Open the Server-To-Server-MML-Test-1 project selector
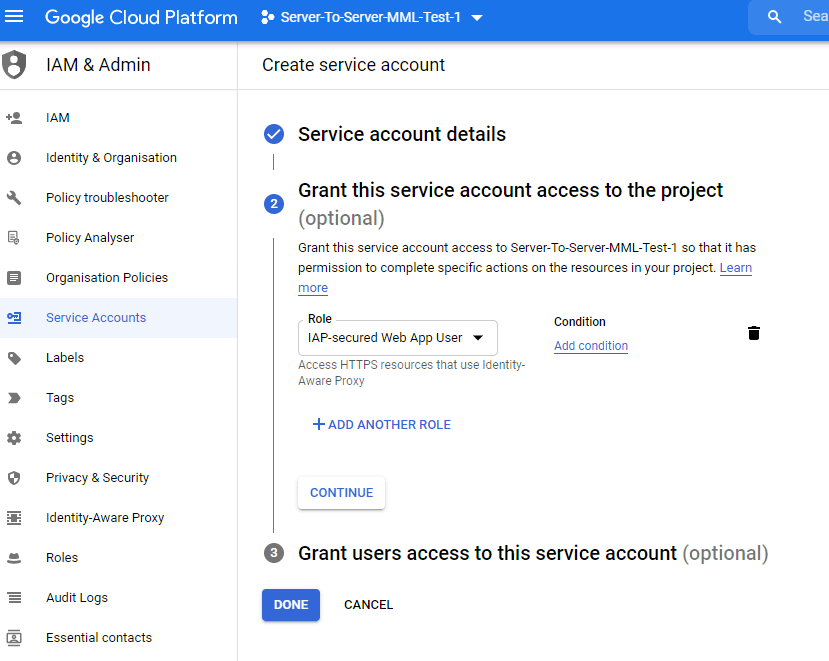This screenshot has width=829, height=661. 372,17
